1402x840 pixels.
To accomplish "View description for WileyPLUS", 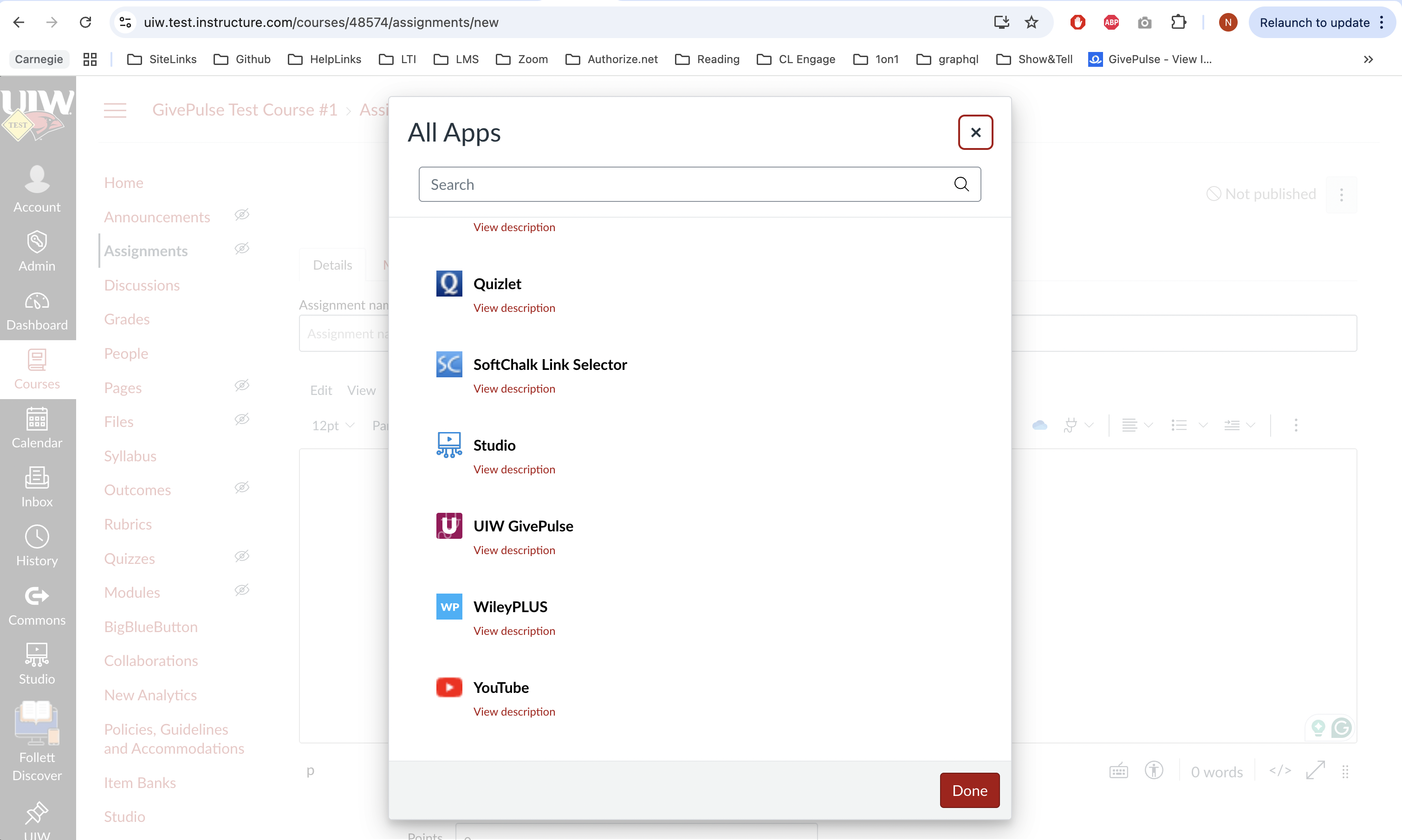I will tap(514, 631).
